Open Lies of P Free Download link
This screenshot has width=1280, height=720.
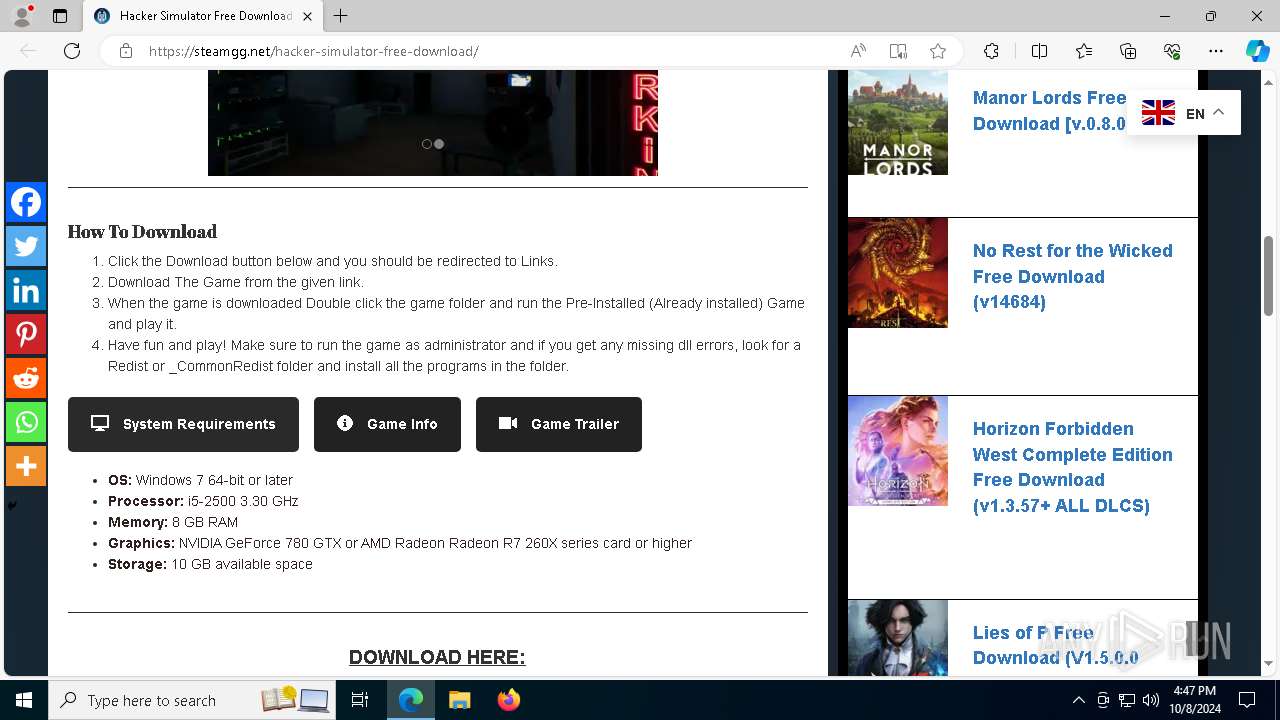click(1055, 645)
